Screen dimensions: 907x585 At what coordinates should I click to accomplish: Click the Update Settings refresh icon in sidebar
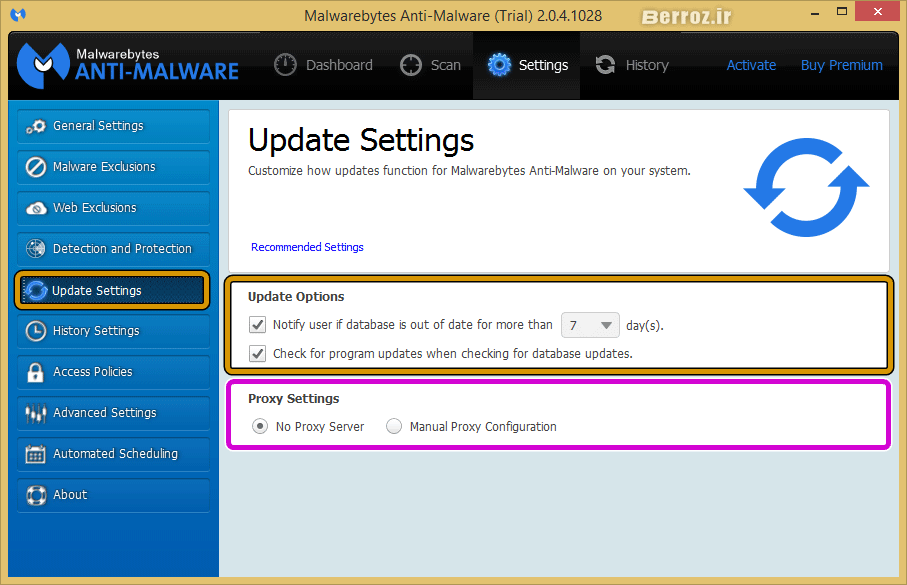(x=36, y=290)
